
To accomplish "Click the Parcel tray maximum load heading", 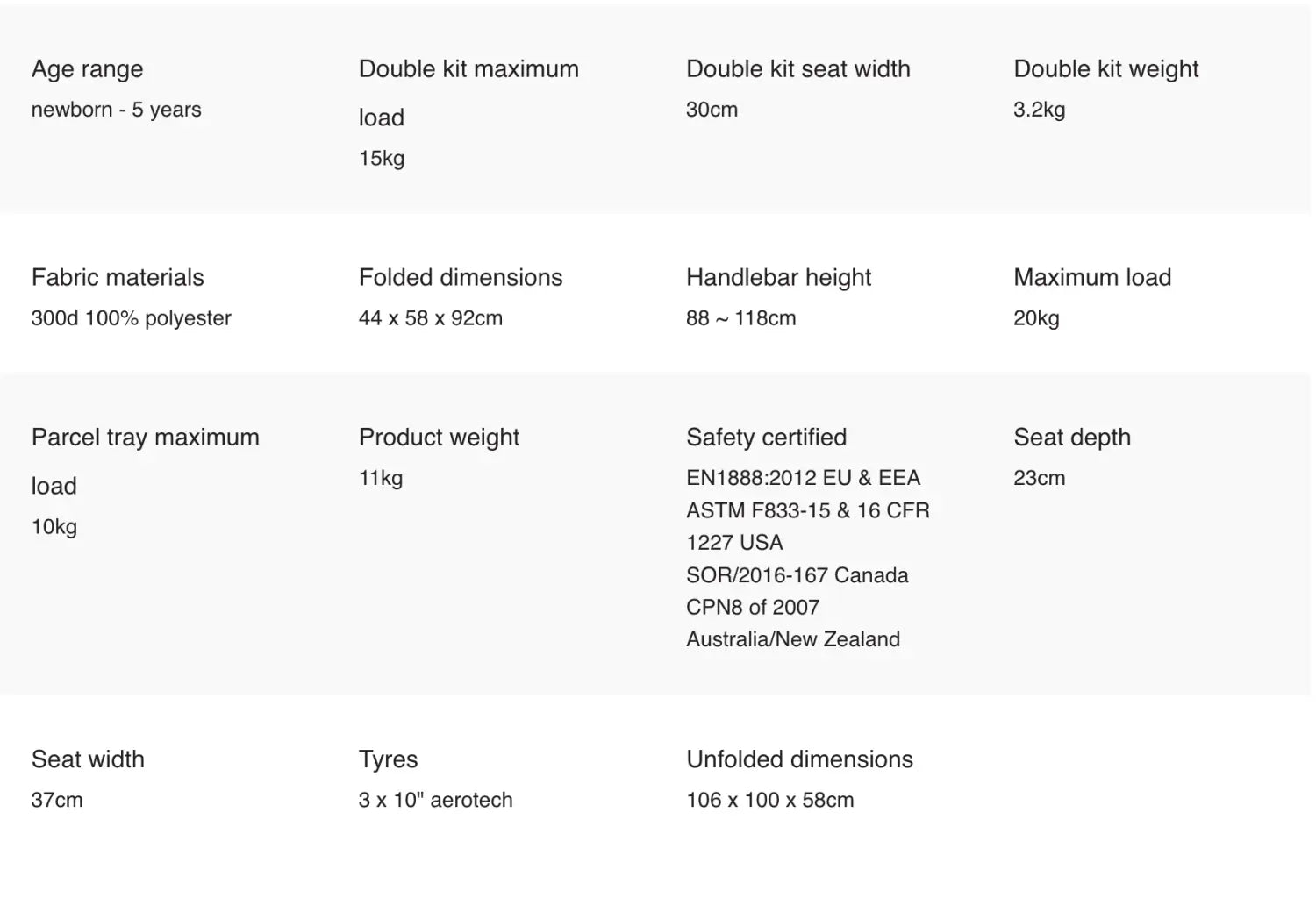I will 145,460.
